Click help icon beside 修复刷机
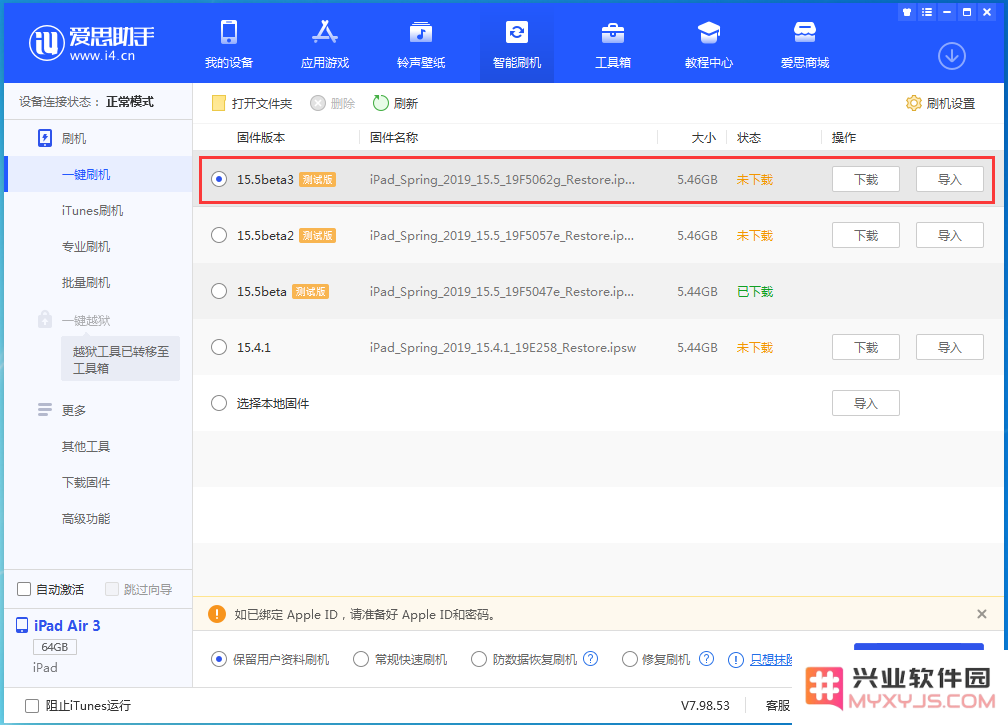 coord(706,659)
